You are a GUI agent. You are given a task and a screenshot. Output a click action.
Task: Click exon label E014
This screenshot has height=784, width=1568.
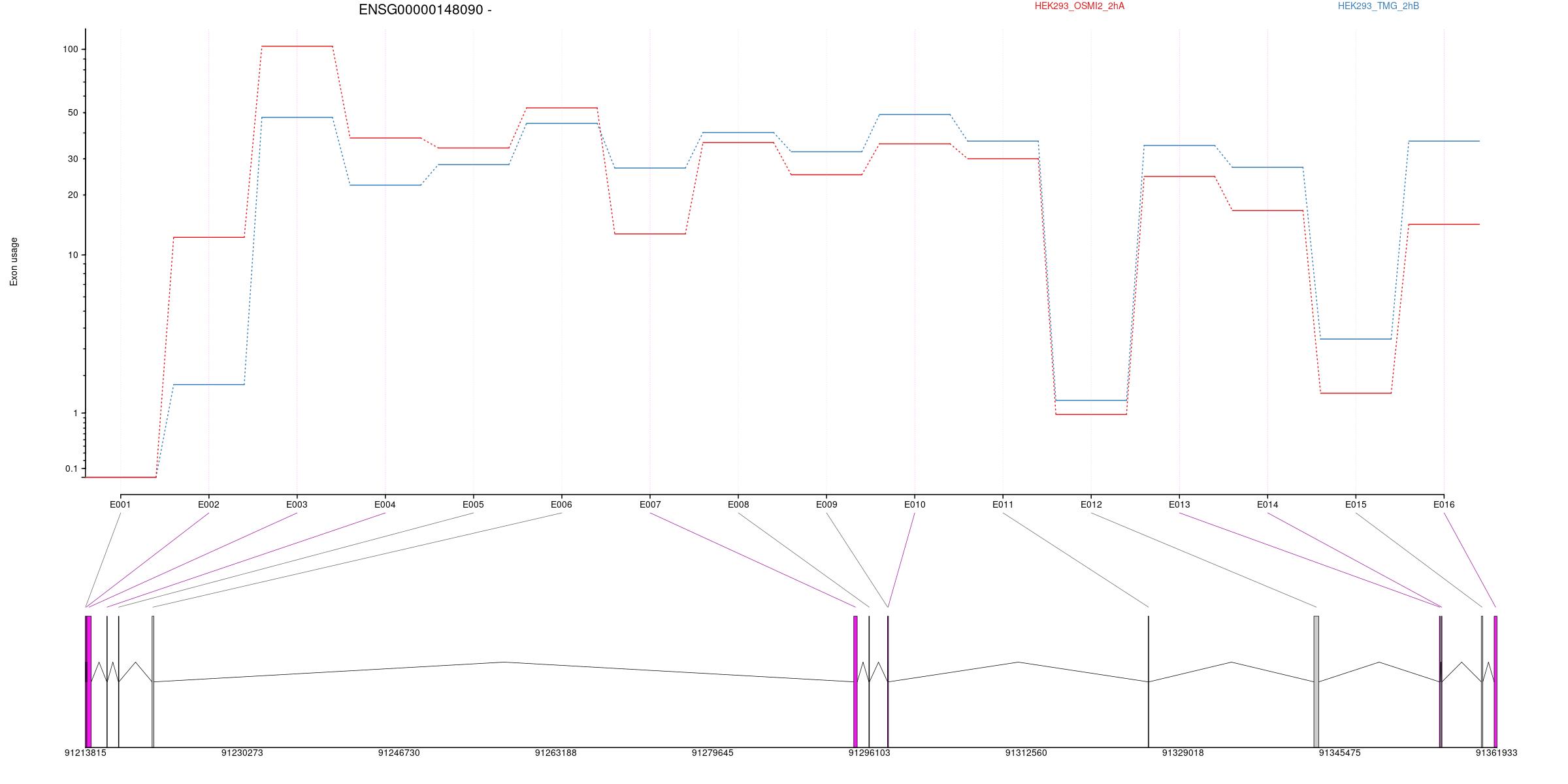(x=1267, y=504)
